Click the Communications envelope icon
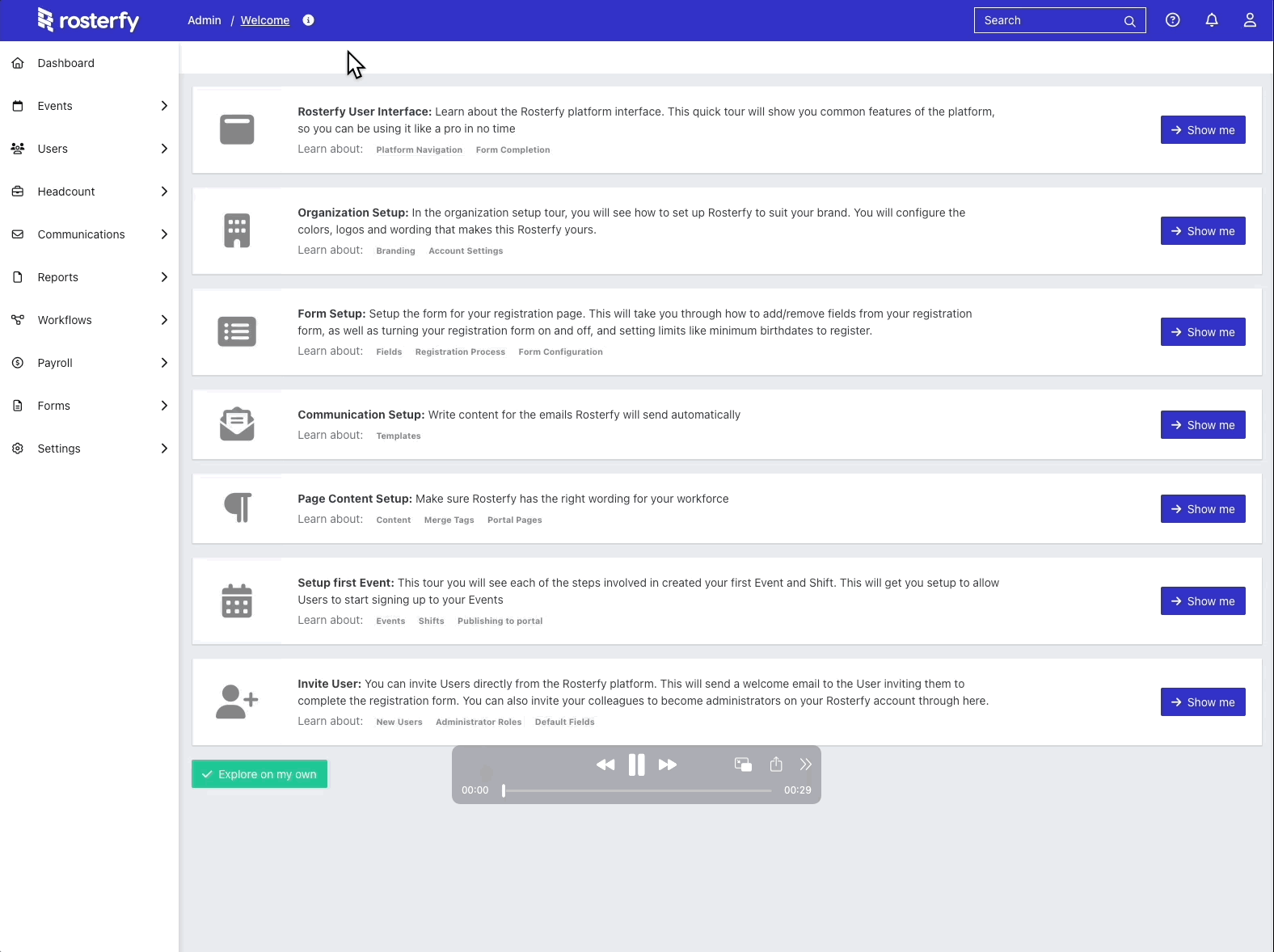Viewport: 1274px width, 952px height. [18, 234]
